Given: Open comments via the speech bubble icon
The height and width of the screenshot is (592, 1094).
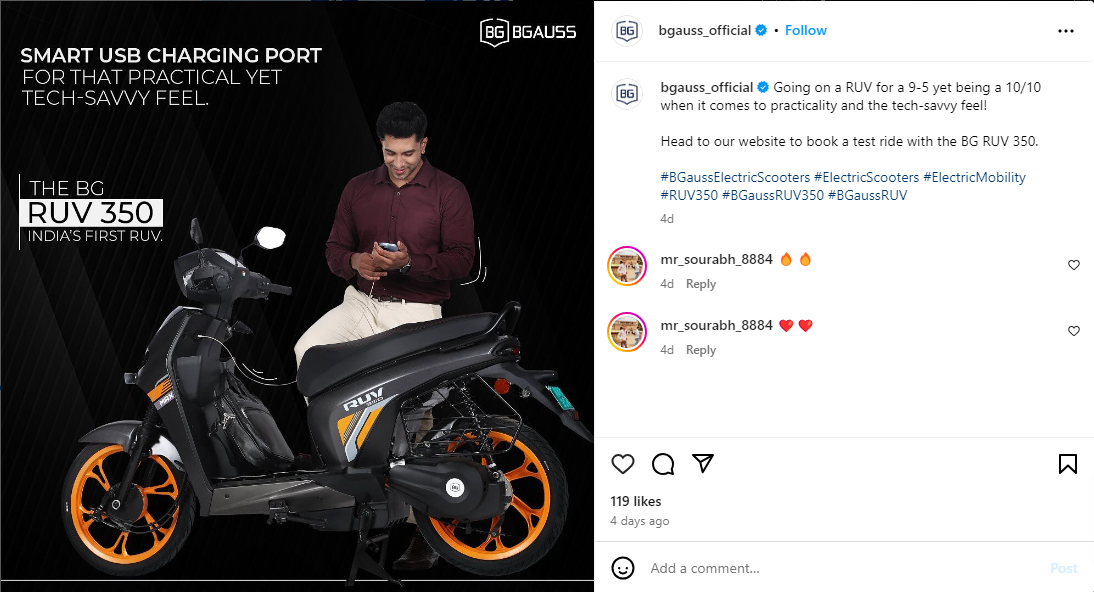Looking at the screenshot, I should coord(663,464).
